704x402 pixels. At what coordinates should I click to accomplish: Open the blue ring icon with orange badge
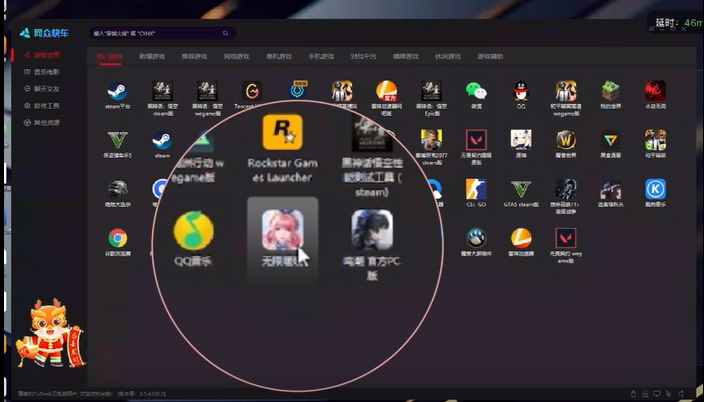point(297,91)
